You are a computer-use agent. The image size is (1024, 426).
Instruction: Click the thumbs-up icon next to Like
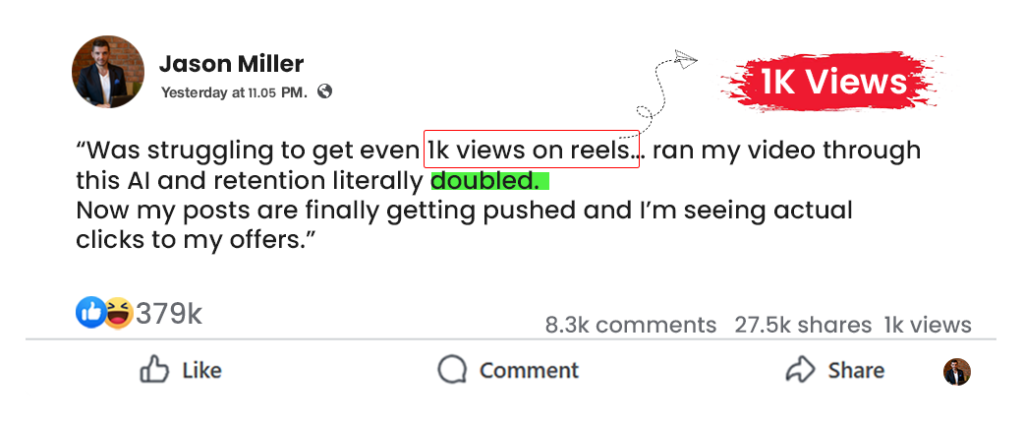click(x=154, y=370)
